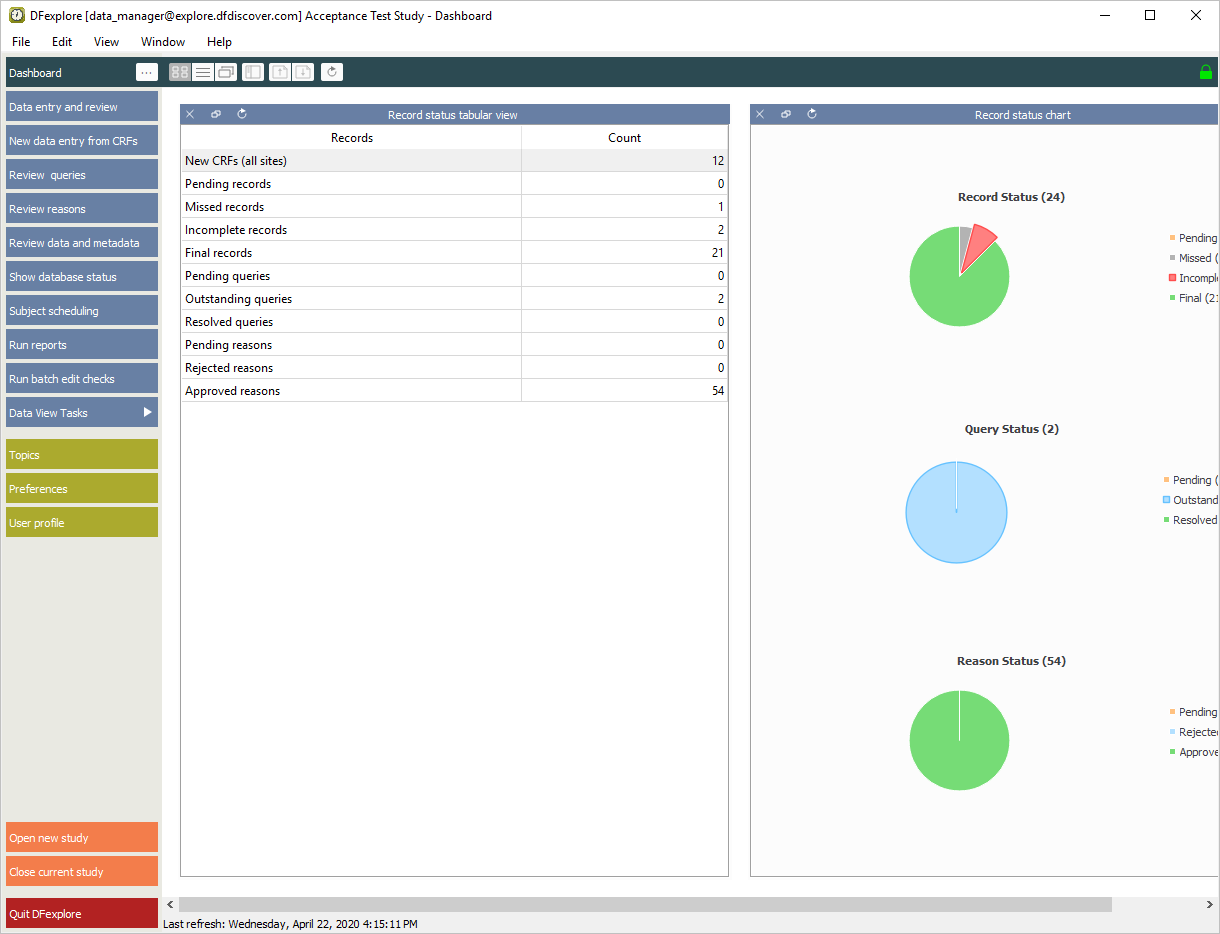1220x934 pixels.
Task: Click the red Incomplete slice of pie chart
Action: (980, 241)
